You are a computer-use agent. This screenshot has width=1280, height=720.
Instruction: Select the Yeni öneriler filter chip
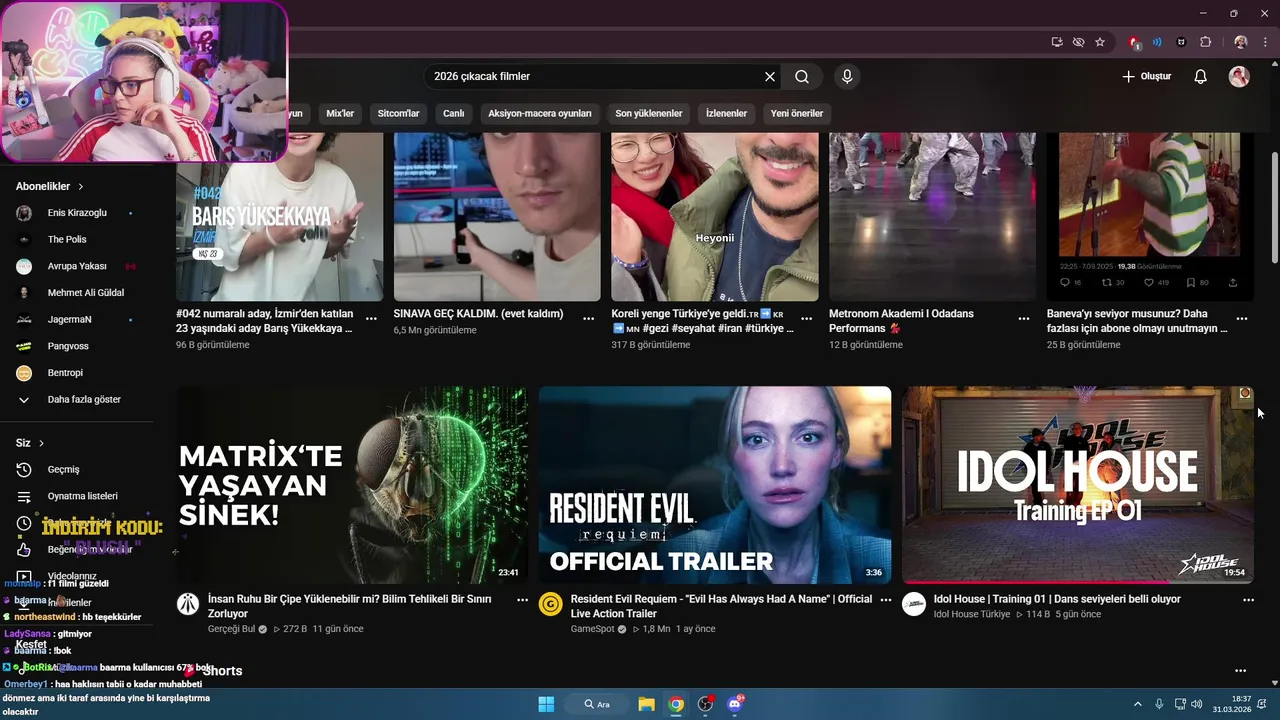pos(797,113)
